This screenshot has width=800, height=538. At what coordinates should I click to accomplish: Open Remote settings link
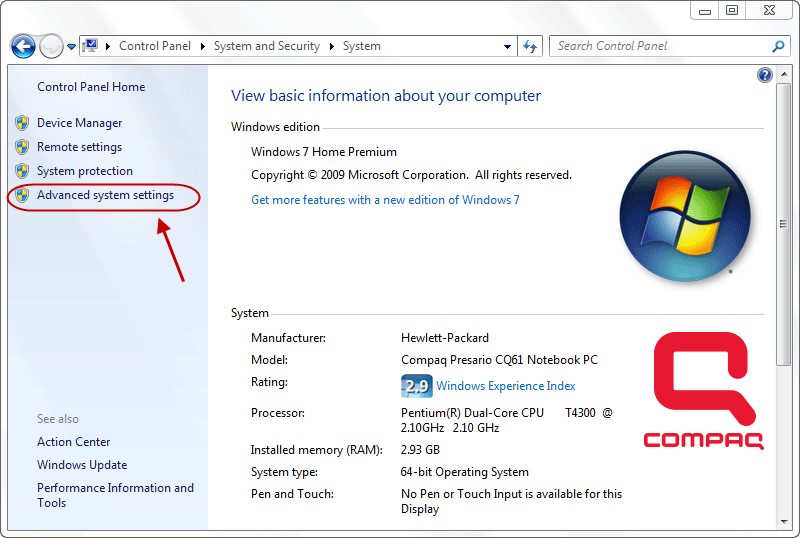click(80, 147)
